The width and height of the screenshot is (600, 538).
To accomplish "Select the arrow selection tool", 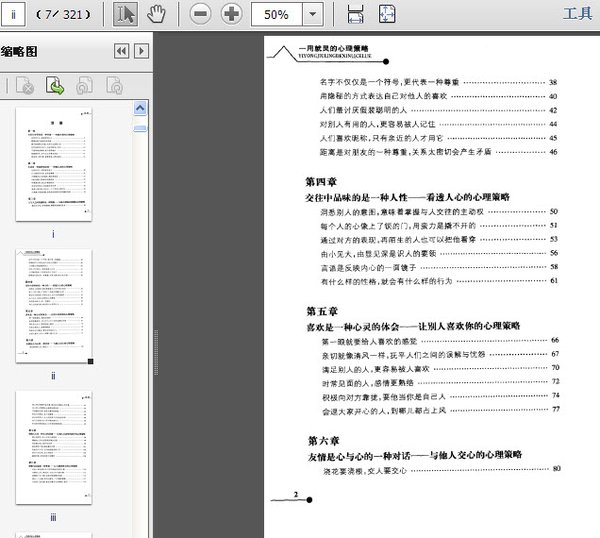I will [125, 14].
